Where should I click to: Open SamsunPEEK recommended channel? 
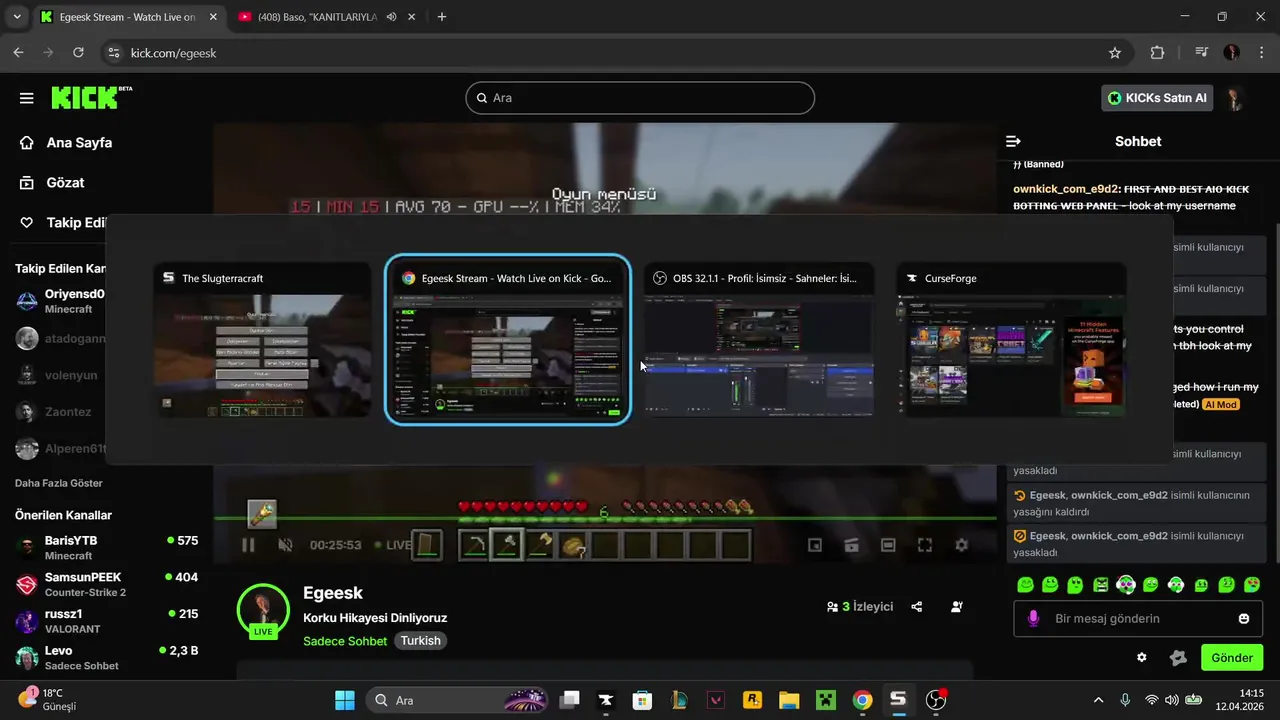pyautogui.click(x=108, y=584)
